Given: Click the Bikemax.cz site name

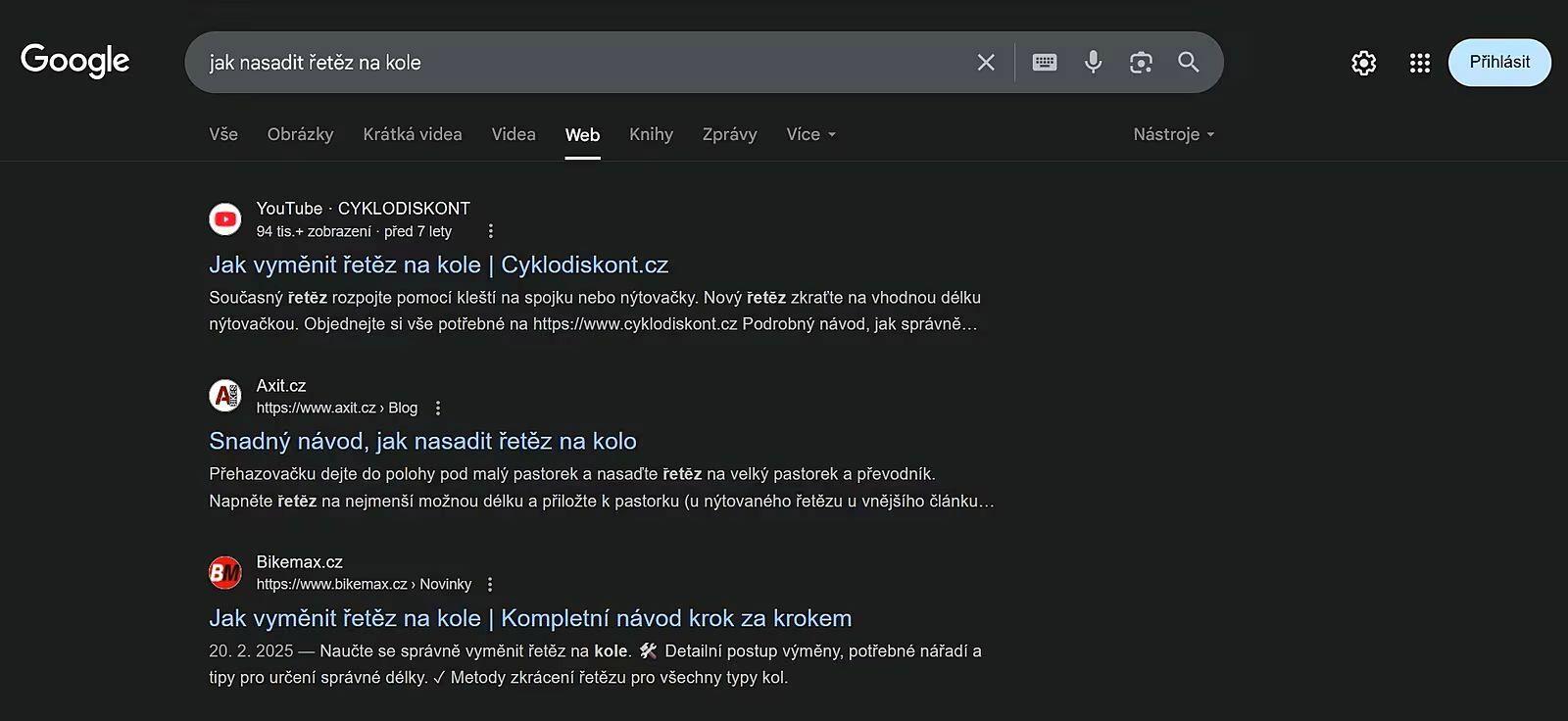Looking at the screenshot, I should pyautogui.click(x=300, y=561).
